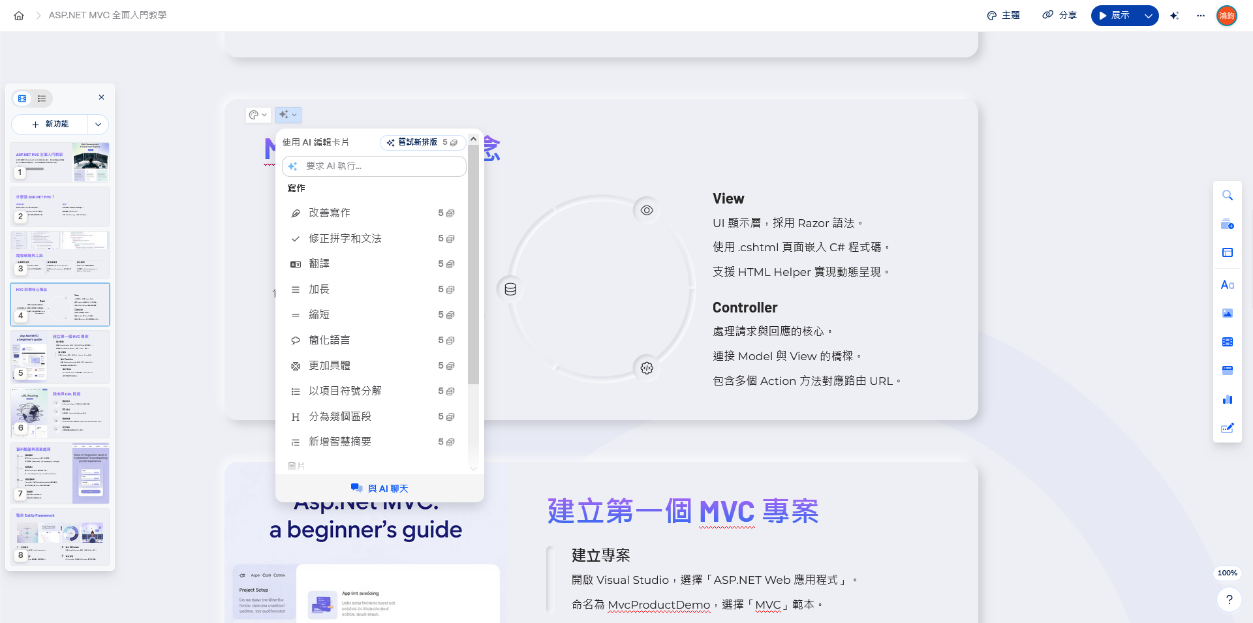
Task: Click the 建立第一個 MVC 專案 title
Action: 683,511
